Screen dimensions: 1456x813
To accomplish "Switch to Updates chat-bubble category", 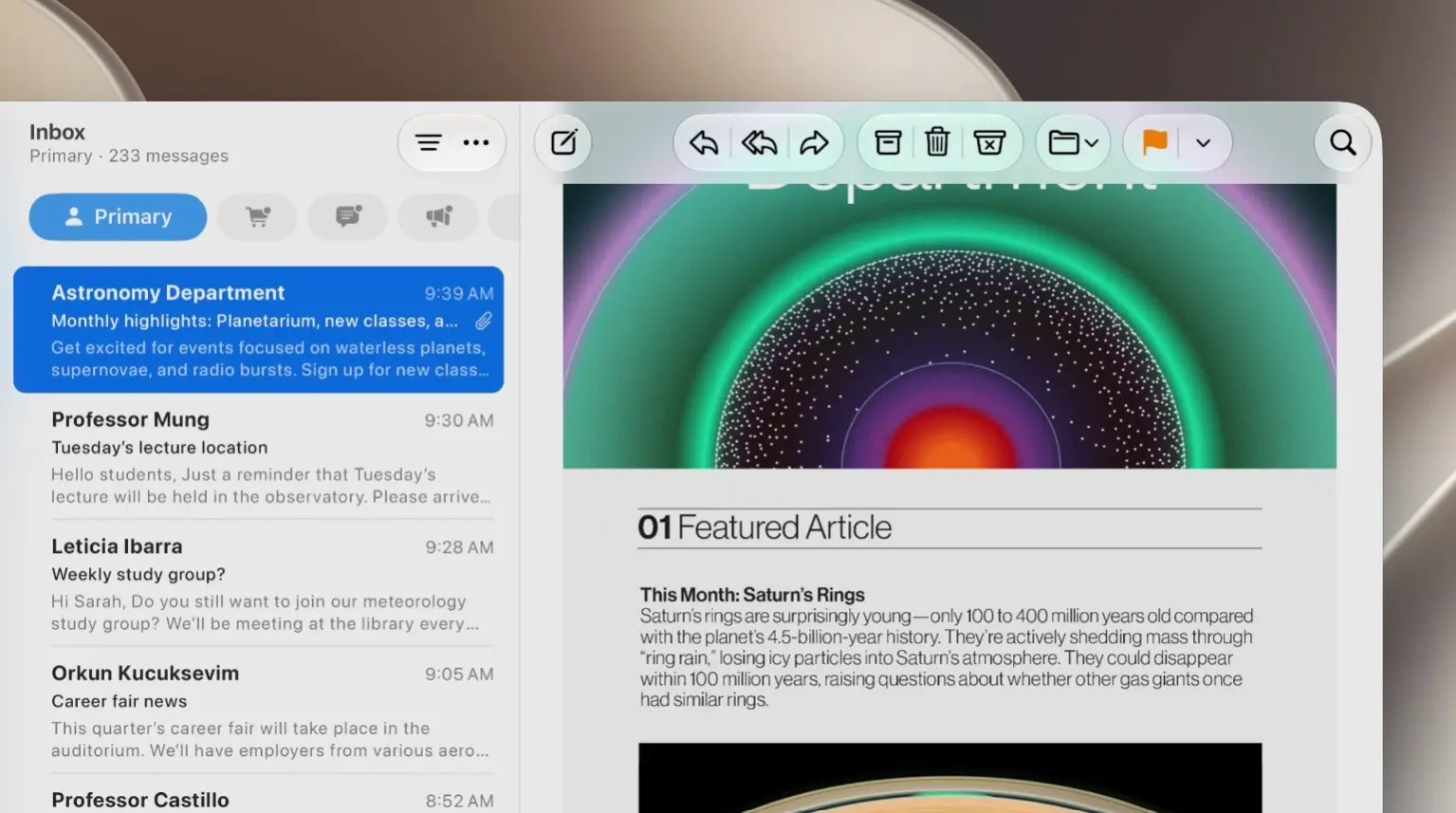I will 348,216.
